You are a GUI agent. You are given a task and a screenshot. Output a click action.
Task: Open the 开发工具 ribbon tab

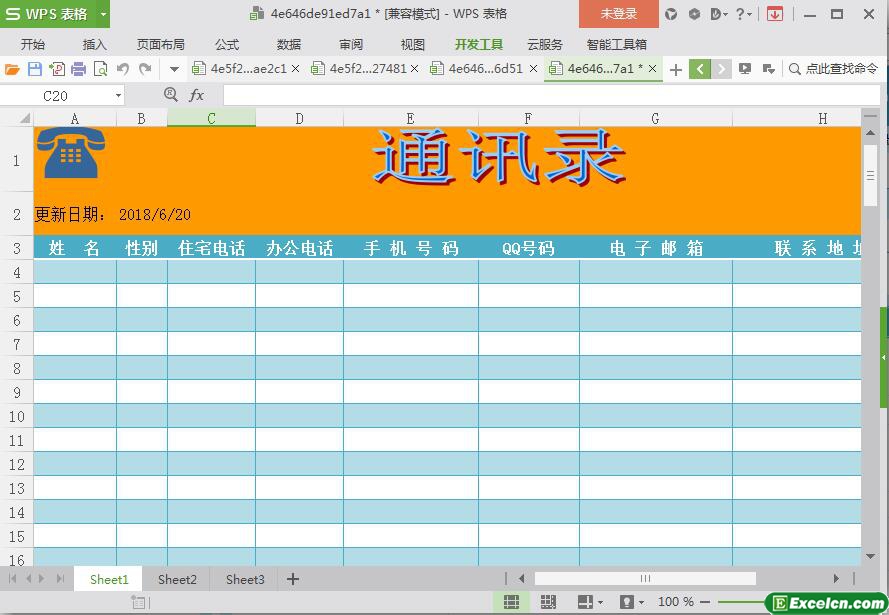click(x=478, y=45)
